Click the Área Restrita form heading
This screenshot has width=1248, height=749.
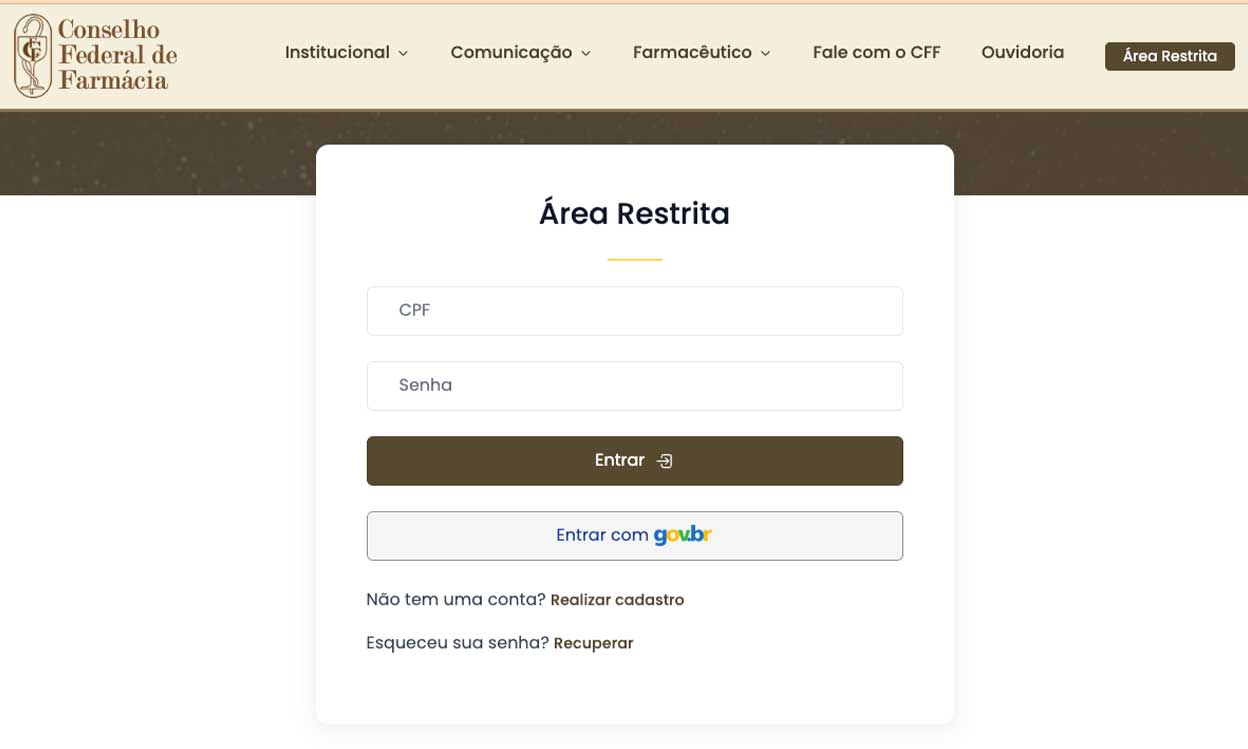(x=634, y=214)
